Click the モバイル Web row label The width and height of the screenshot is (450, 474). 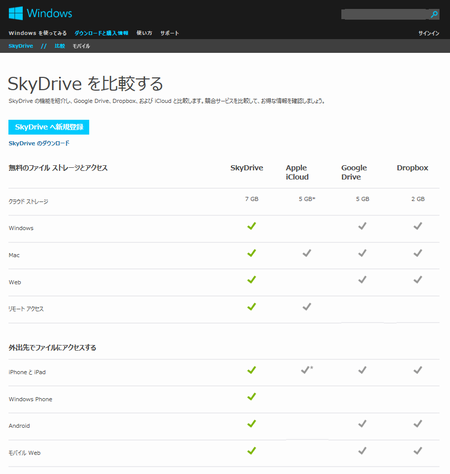point(24,453)
